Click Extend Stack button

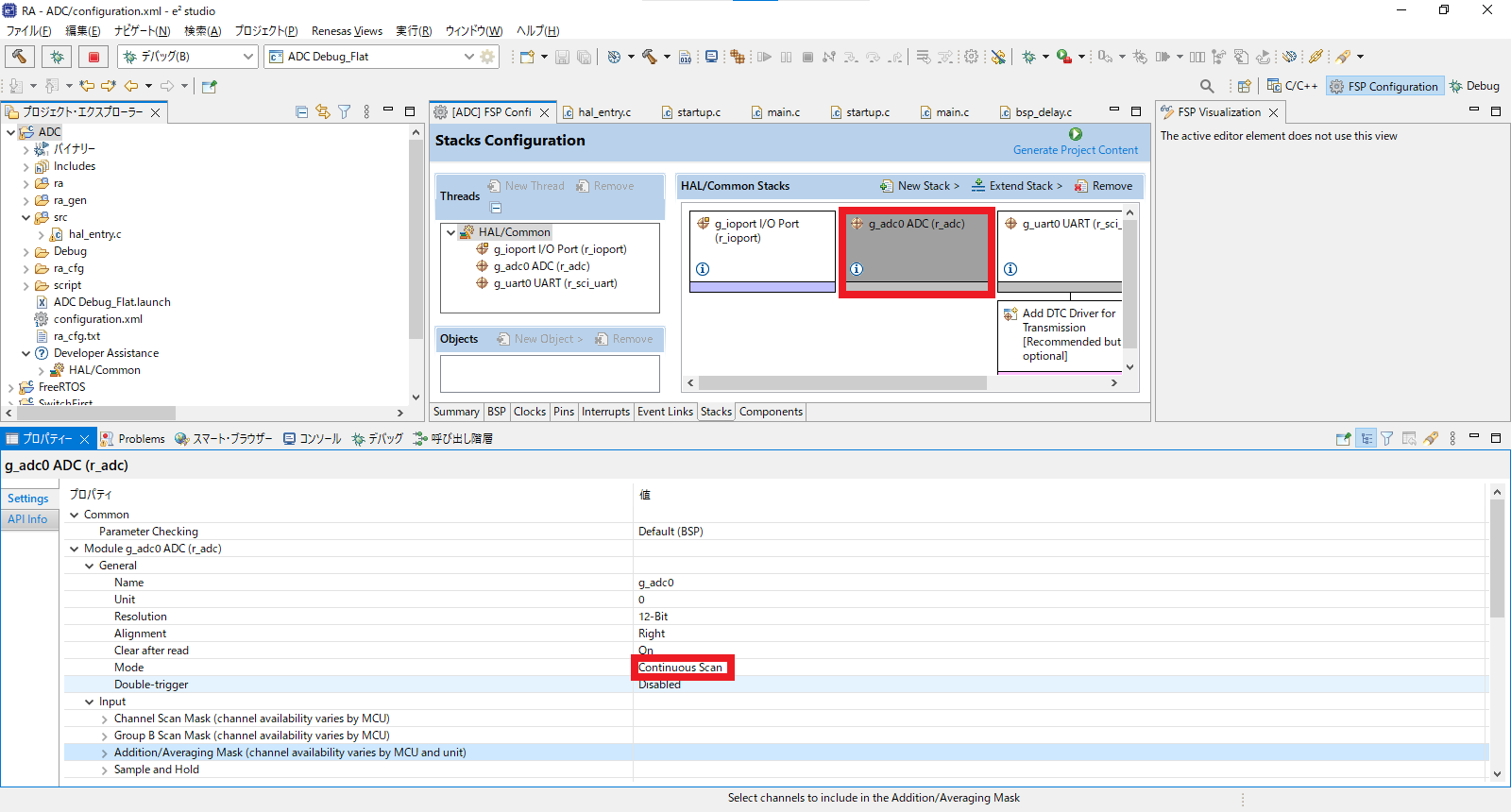[1017, 186]
